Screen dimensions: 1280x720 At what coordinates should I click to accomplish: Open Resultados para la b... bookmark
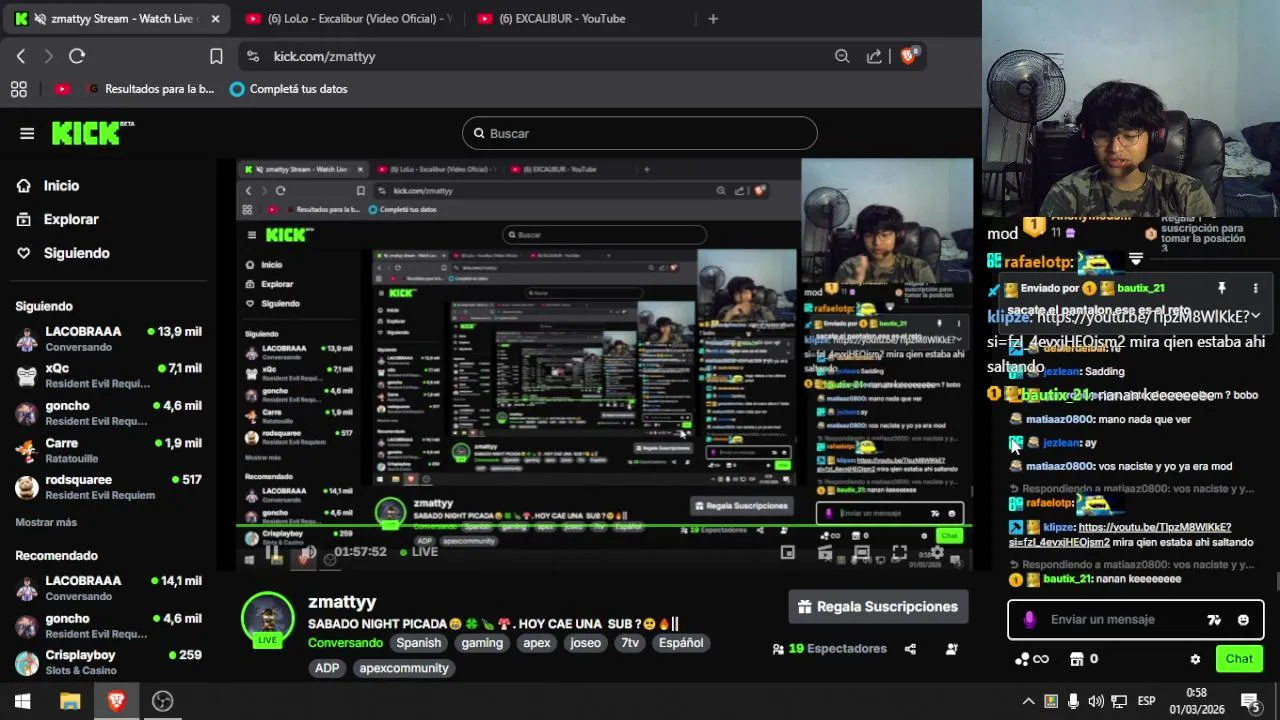(x=151, y=89)
